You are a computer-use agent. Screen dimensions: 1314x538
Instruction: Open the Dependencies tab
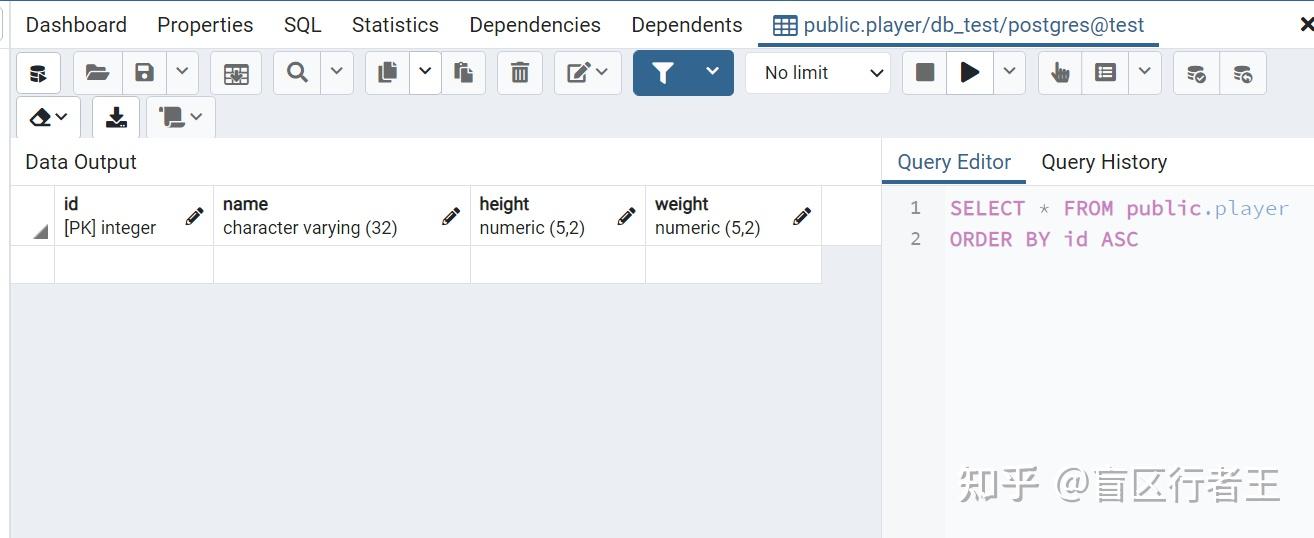pos(535,25)
